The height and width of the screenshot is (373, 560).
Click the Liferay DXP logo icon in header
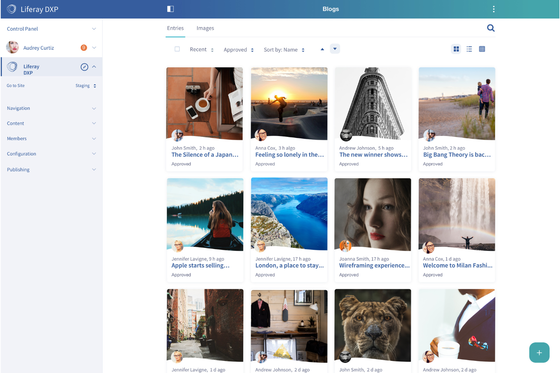pyautogui.click(x=11, y=9)
